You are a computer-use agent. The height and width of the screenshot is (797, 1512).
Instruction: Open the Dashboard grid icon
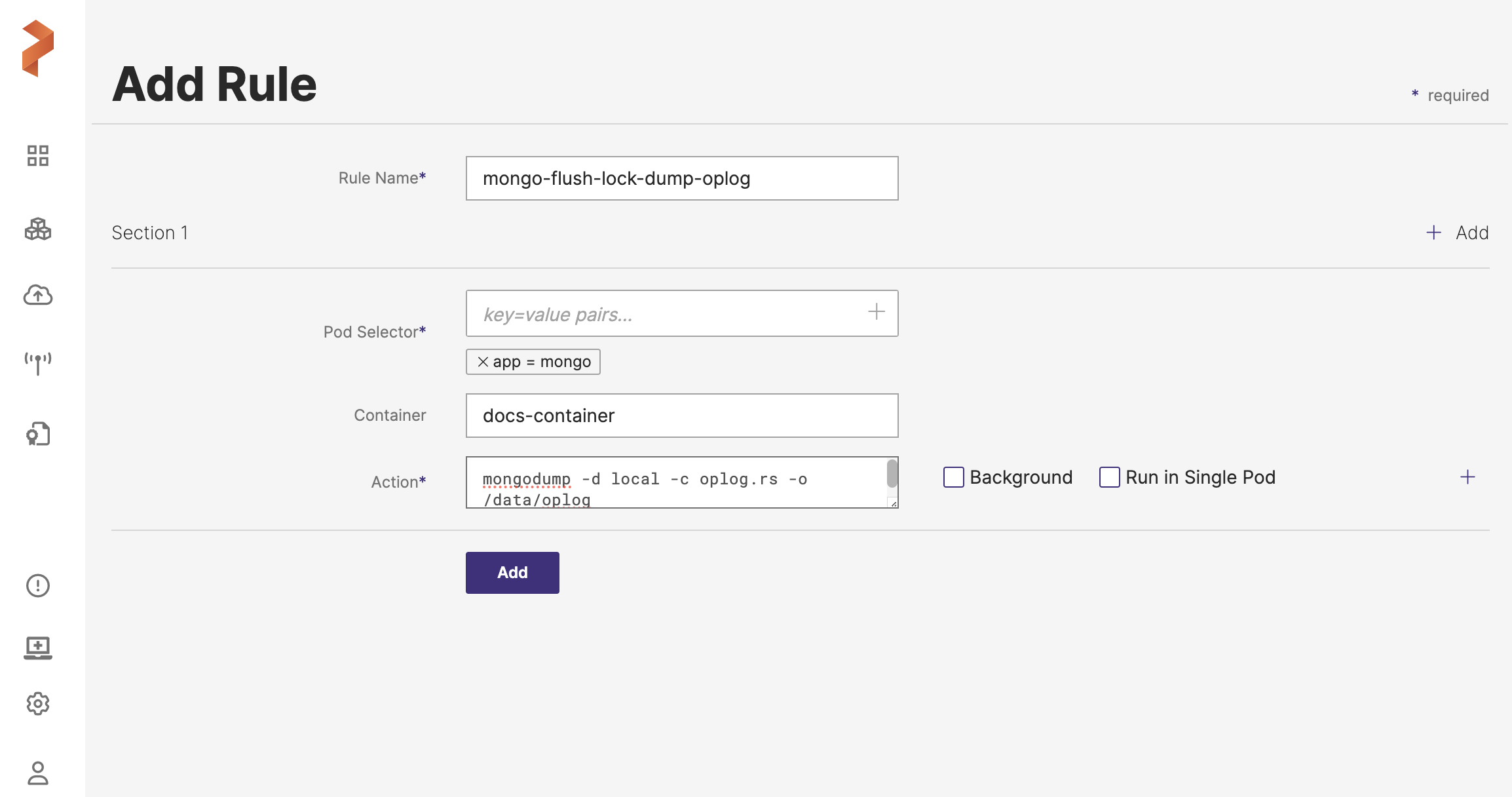[x=37, y=156]
